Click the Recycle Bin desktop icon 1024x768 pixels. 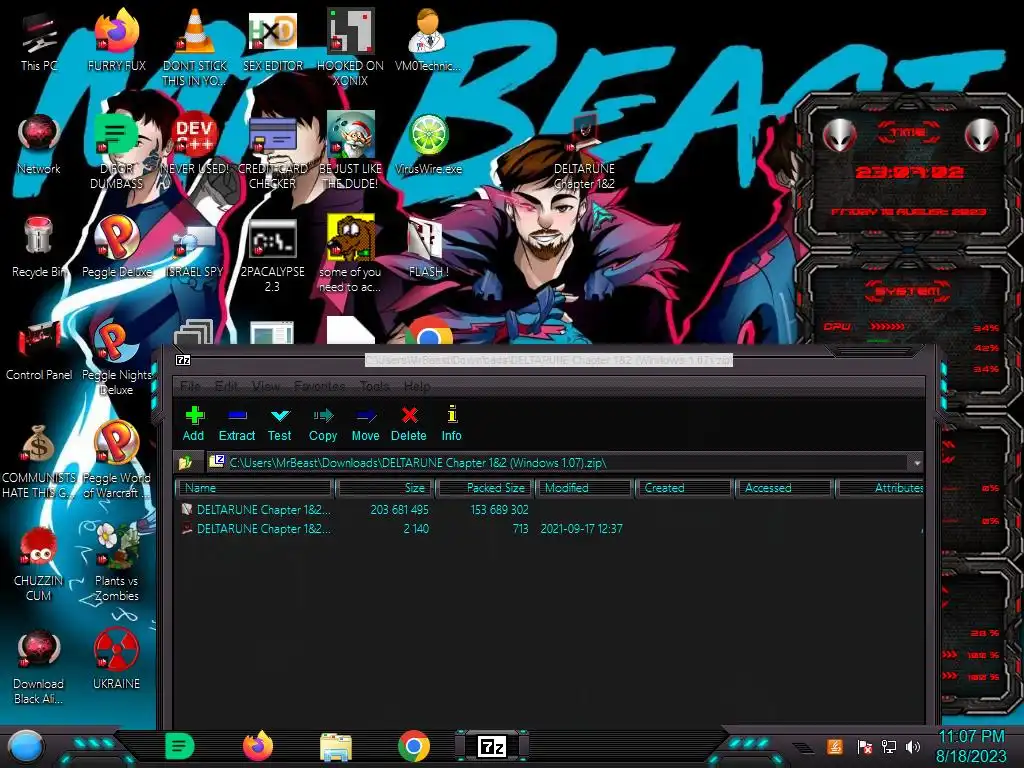click(x=39, y=247)
